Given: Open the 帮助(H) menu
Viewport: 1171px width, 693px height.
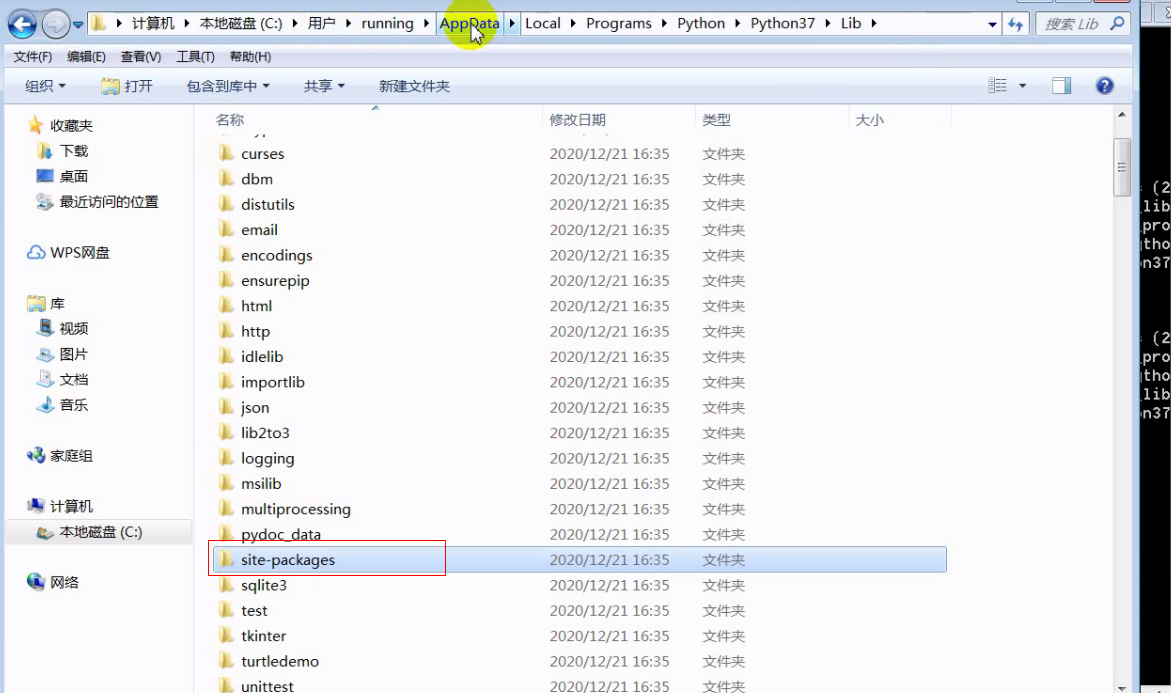Looking at the screenshot, I should [250, 57].
